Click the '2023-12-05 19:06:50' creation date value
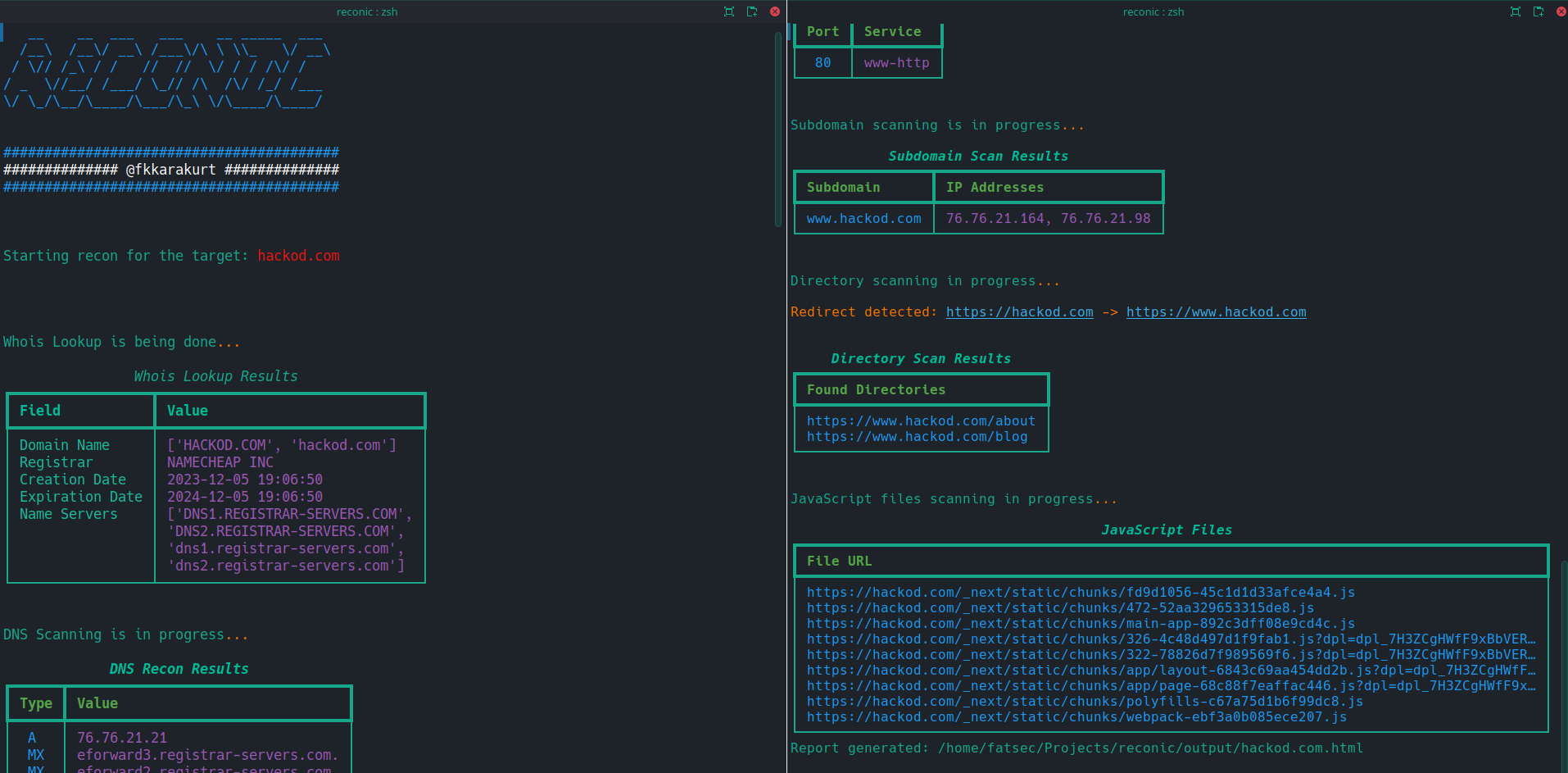This screenshot has height=773, width=1568. [x=245, y=480]
